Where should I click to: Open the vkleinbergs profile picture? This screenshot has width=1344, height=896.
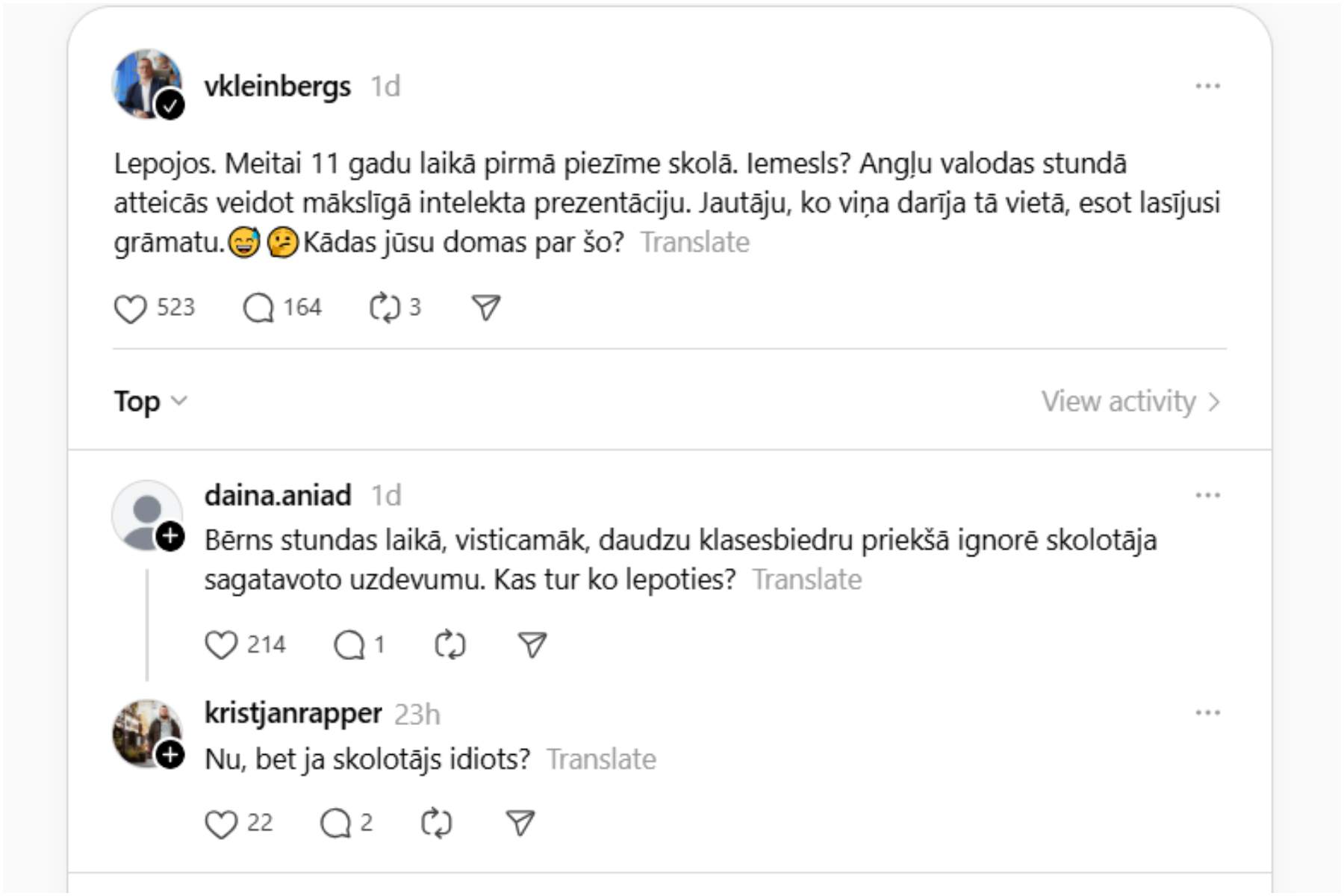[145, 84]
